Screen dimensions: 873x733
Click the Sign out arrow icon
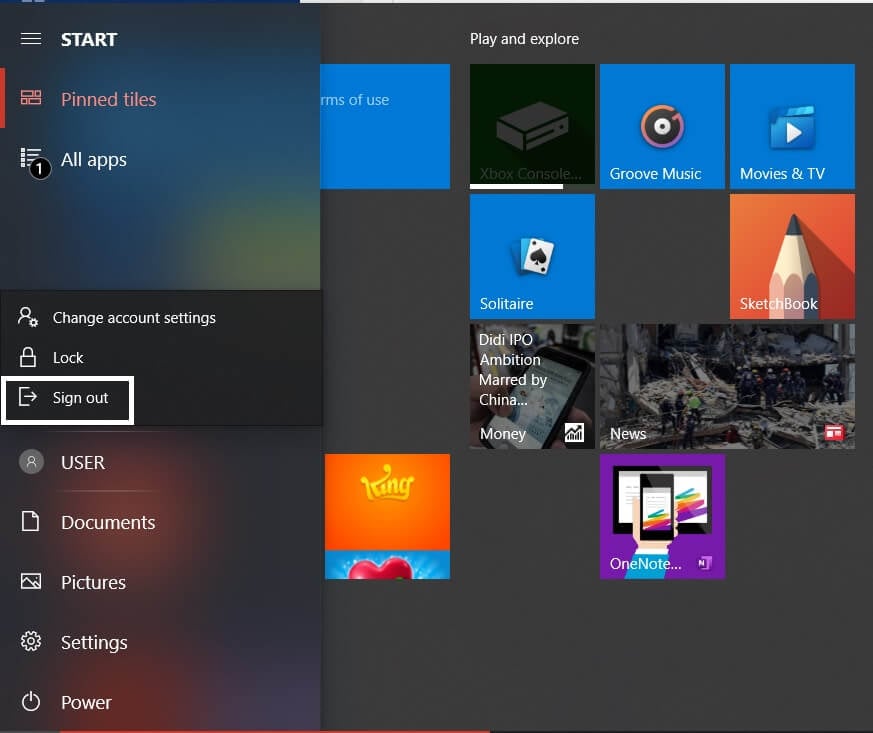click(x=28, y=397)
